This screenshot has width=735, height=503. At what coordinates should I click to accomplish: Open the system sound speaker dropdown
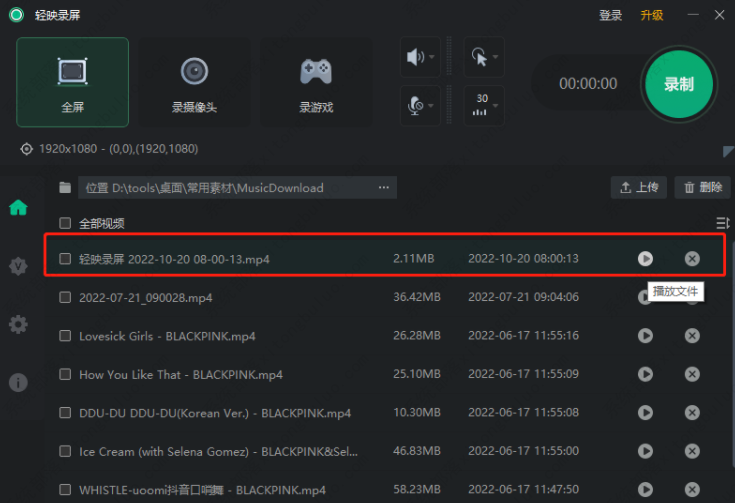(x=420, y=57)
